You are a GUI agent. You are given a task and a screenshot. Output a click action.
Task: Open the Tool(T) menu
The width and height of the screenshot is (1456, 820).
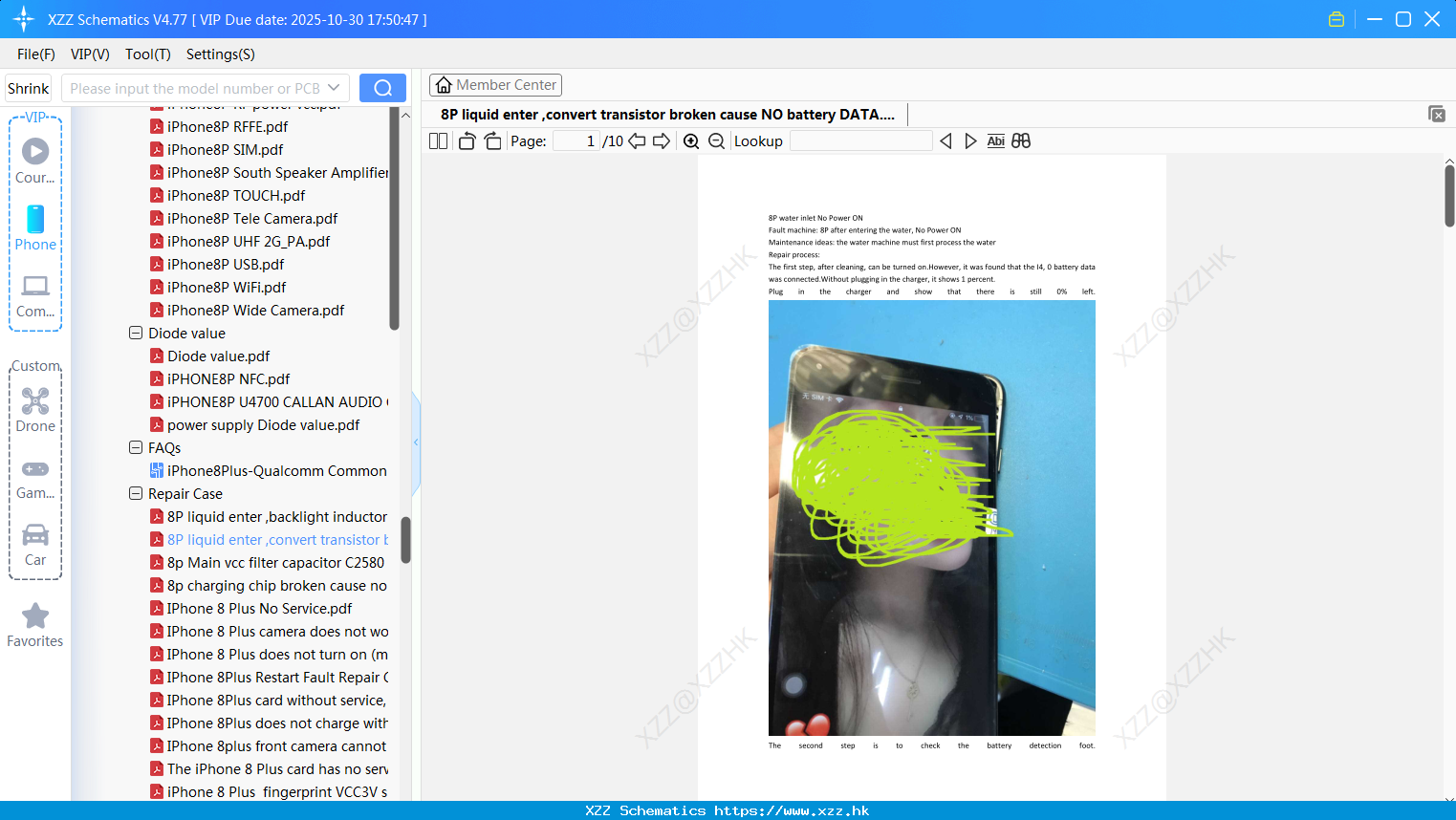click(148, 54)
